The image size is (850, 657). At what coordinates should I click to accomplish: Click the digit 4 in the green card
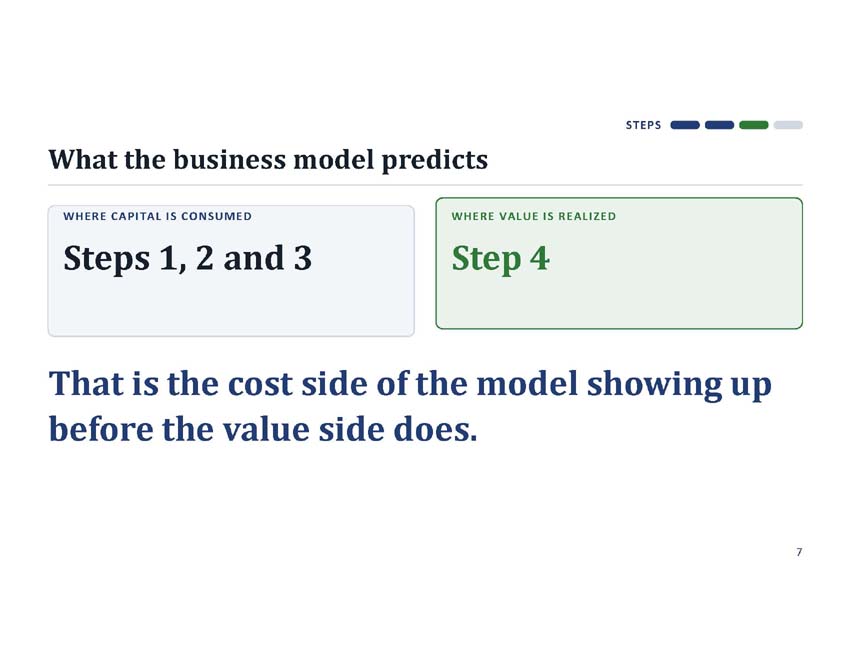(x=539, y=258)
